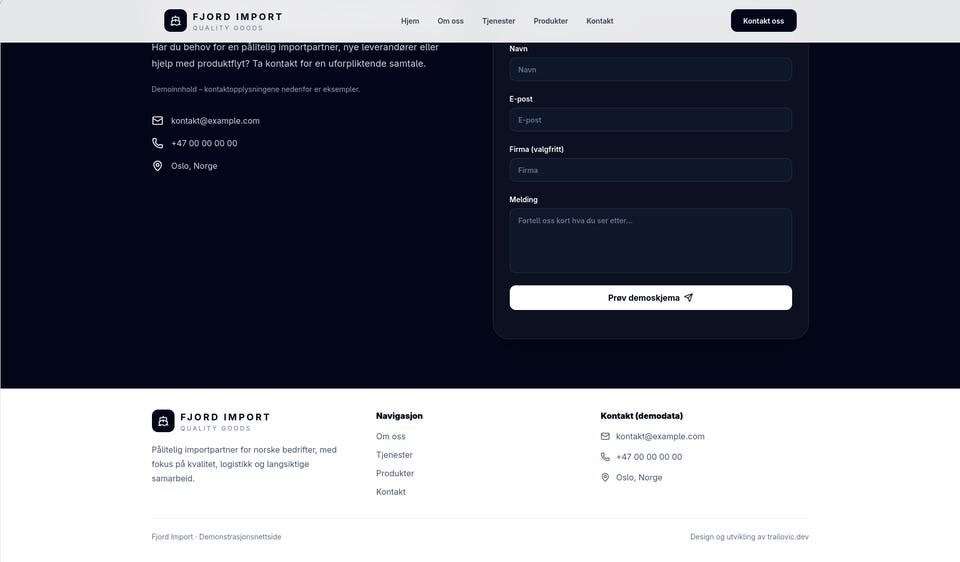Click the Kontakt oss header button
Screen dimensions: 960x562
click(763, 21)
